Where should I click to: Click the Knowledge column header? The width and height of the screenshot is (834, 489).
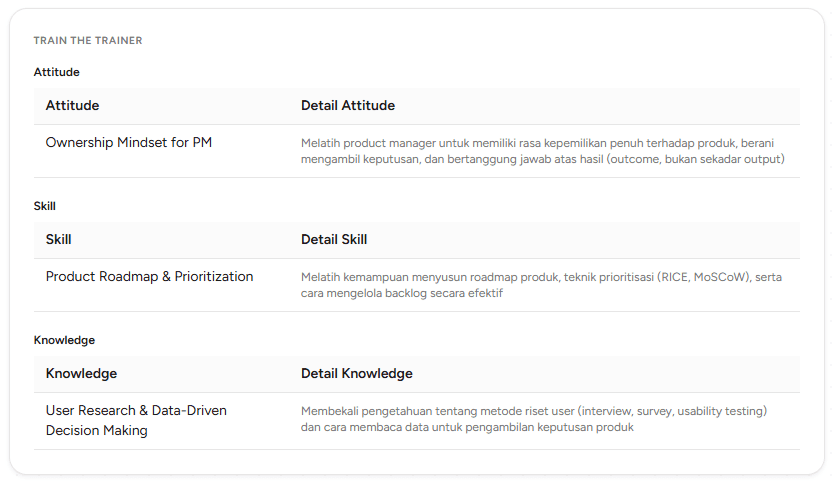tap(81, 374)
